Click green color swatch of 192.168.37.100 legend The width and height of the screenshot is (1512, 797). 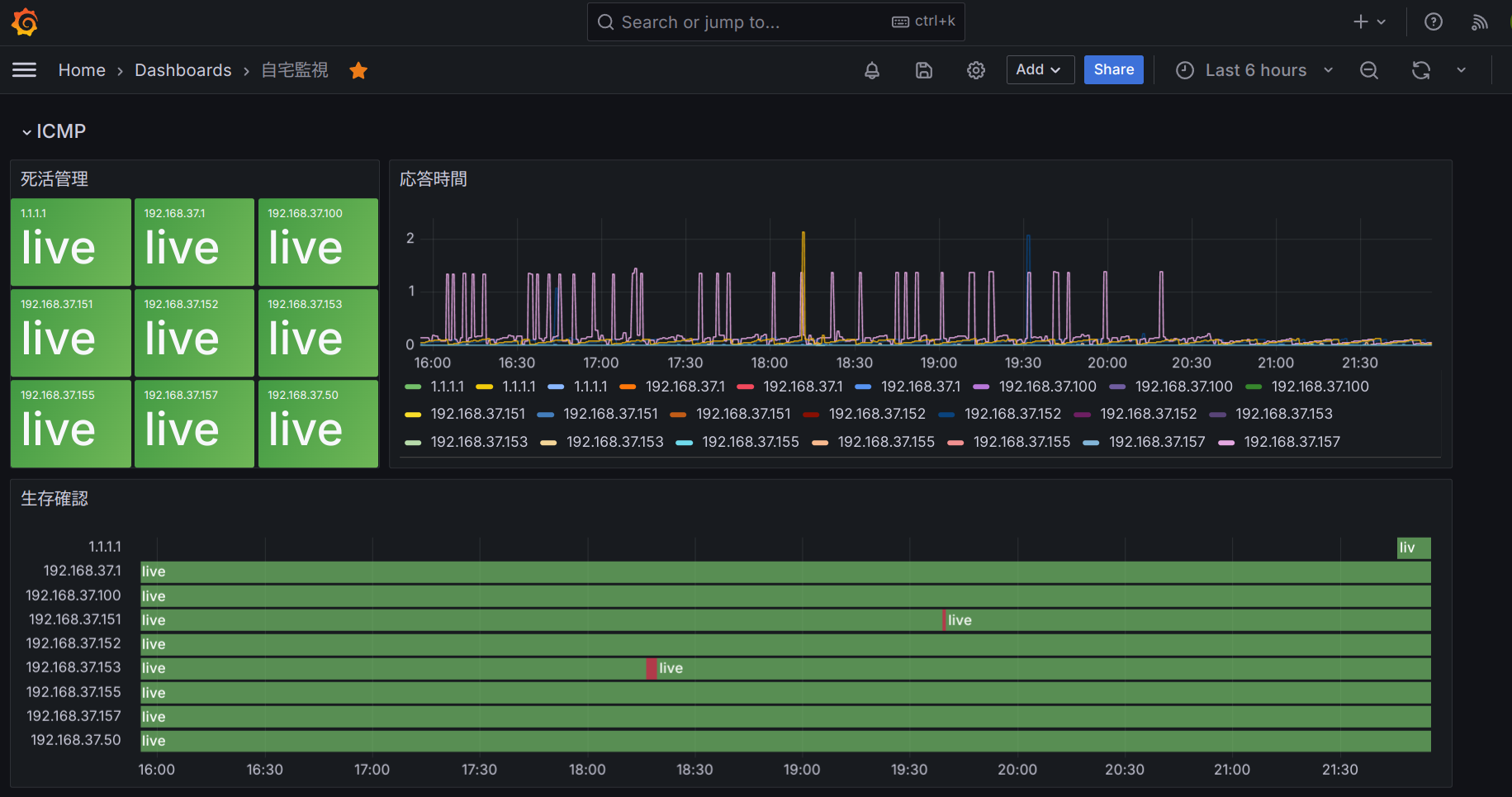[x=1254, y=387]
